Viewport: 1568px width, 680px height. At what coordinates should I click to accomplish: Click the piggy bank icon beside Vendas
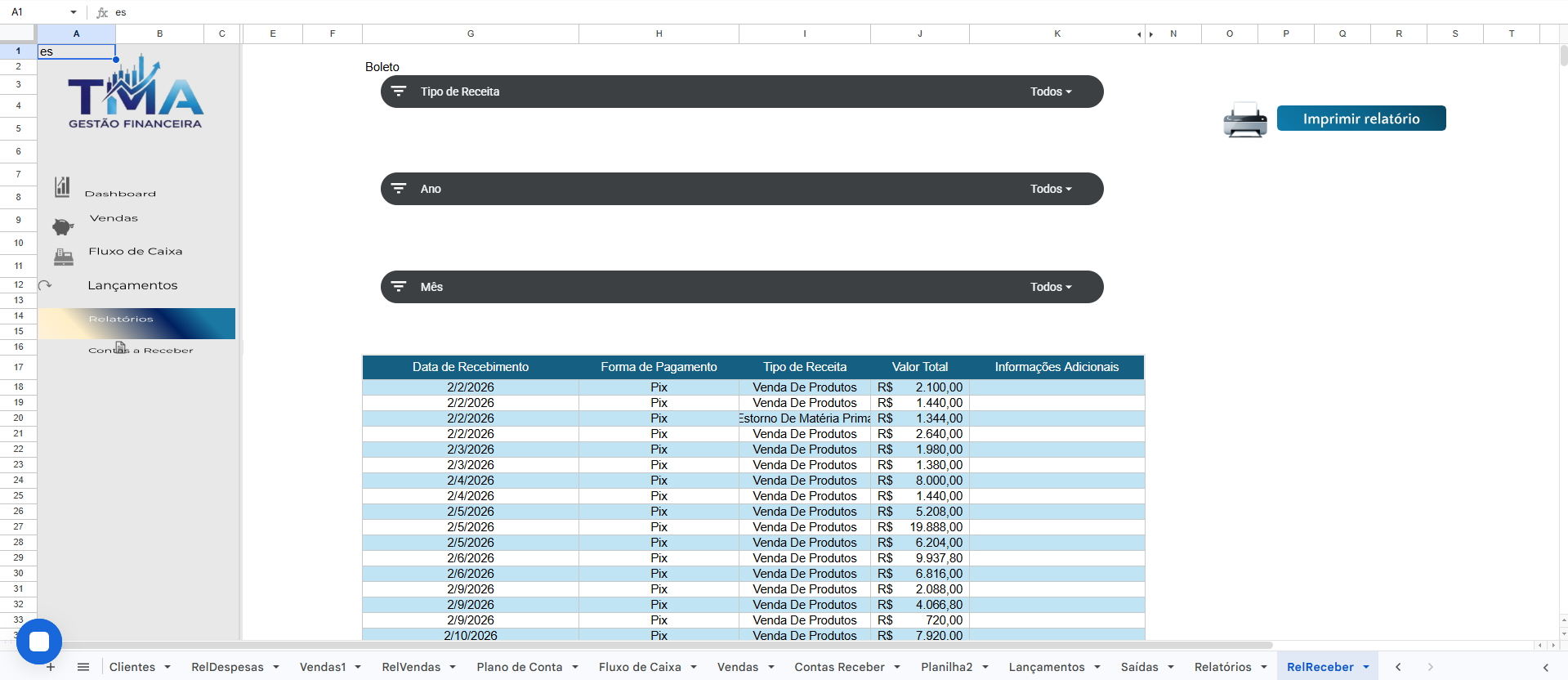pos(63,226)
